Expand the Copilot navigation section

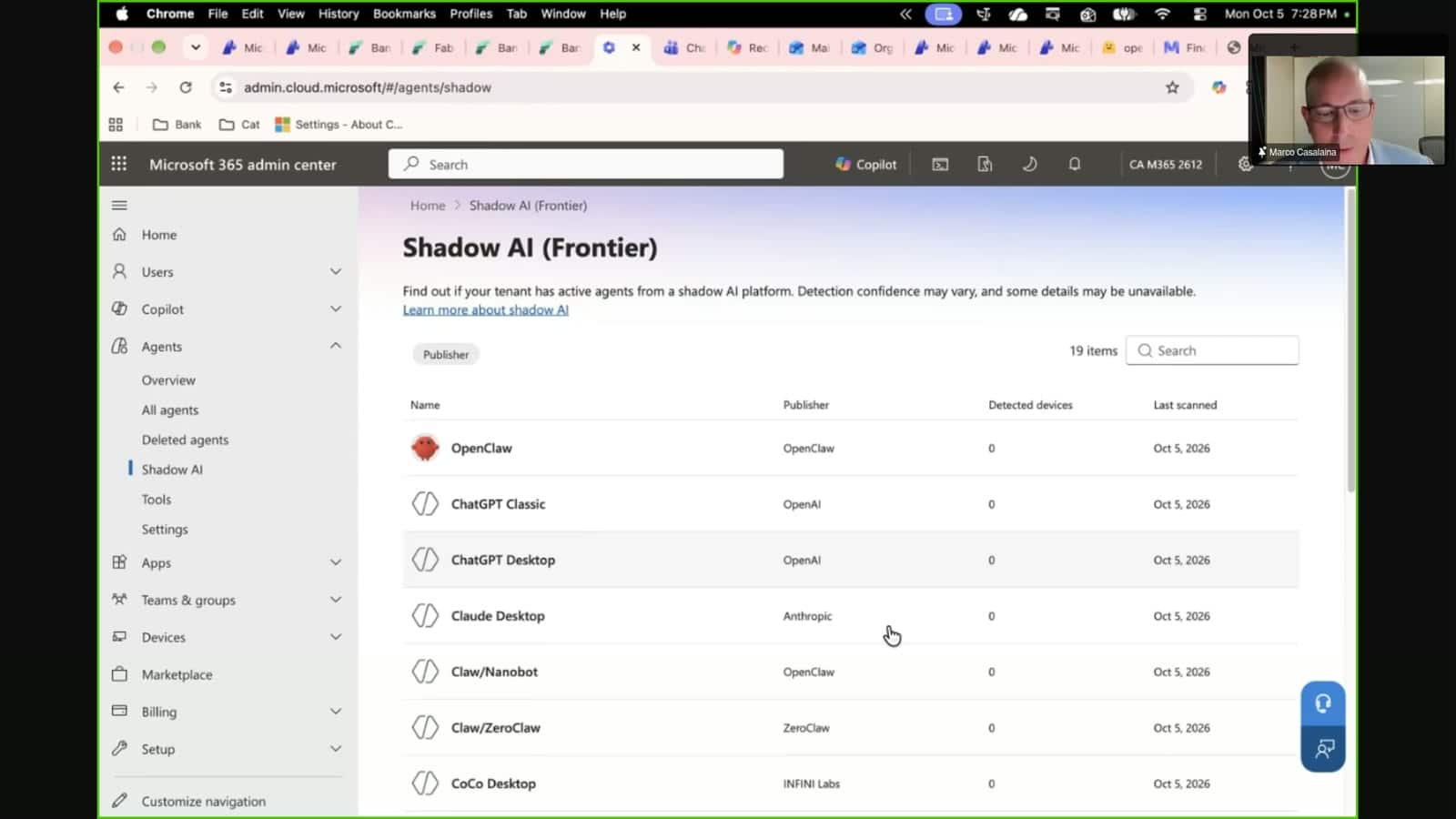pyautogui.click(x=336, y=308)
